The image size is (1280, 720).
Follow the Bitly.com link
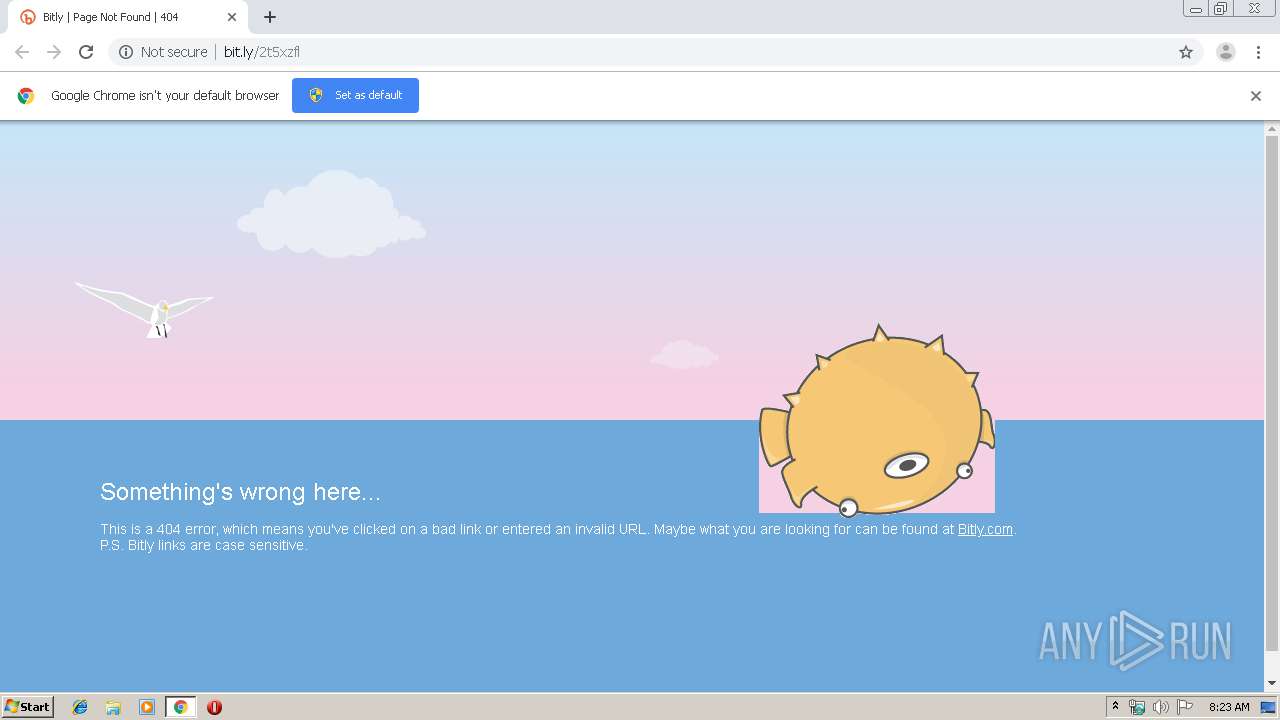coord(985,529)
